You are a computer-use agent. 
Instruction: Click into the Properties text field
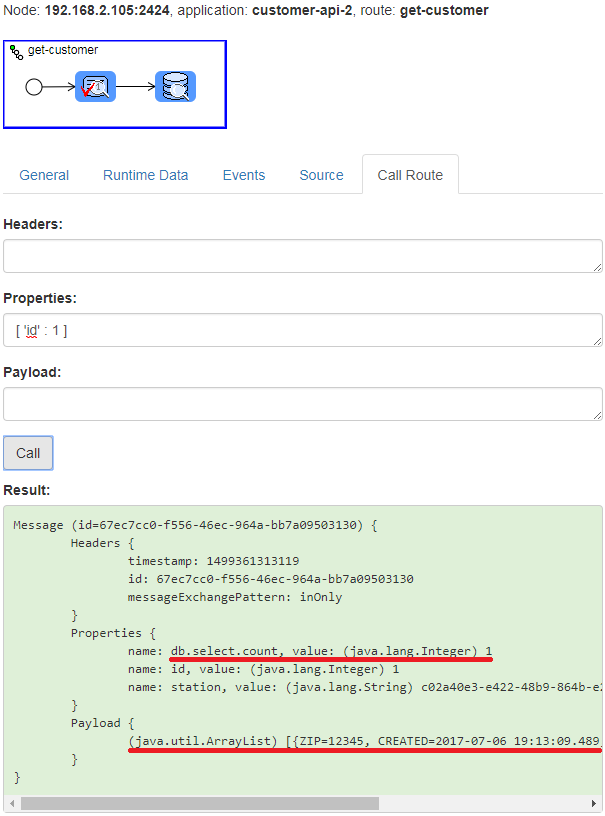click(300, 330)
